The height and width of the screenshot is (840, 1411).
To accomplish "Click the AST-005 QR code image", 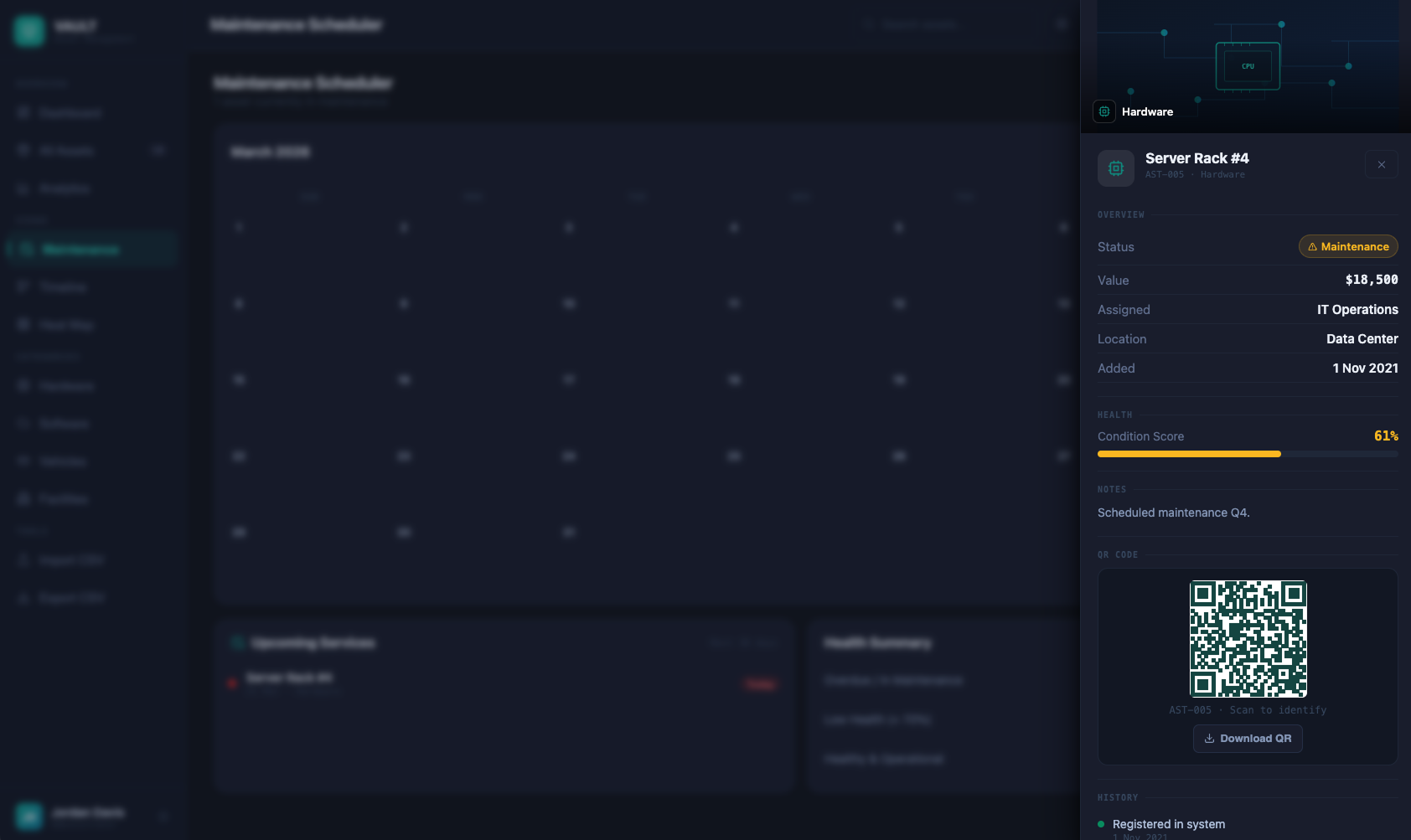I will click(x=1248, y=639).
